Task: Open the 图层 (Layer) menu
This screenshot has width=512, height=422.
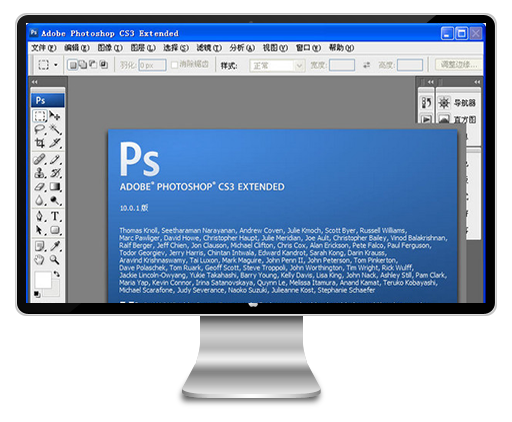Action: coord(143,48)
